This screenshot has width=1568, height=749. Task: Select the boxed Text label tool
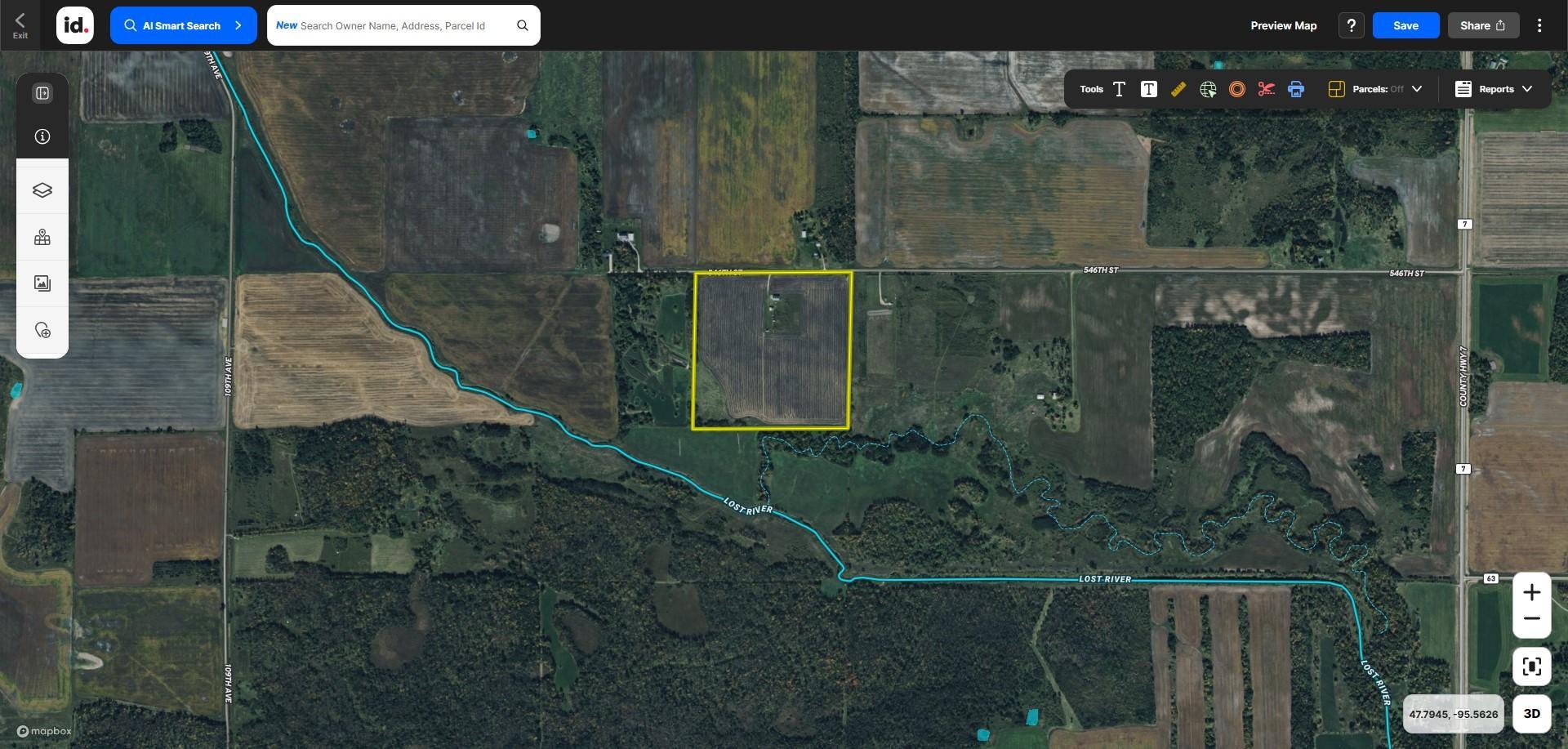tap(1148, 89)
